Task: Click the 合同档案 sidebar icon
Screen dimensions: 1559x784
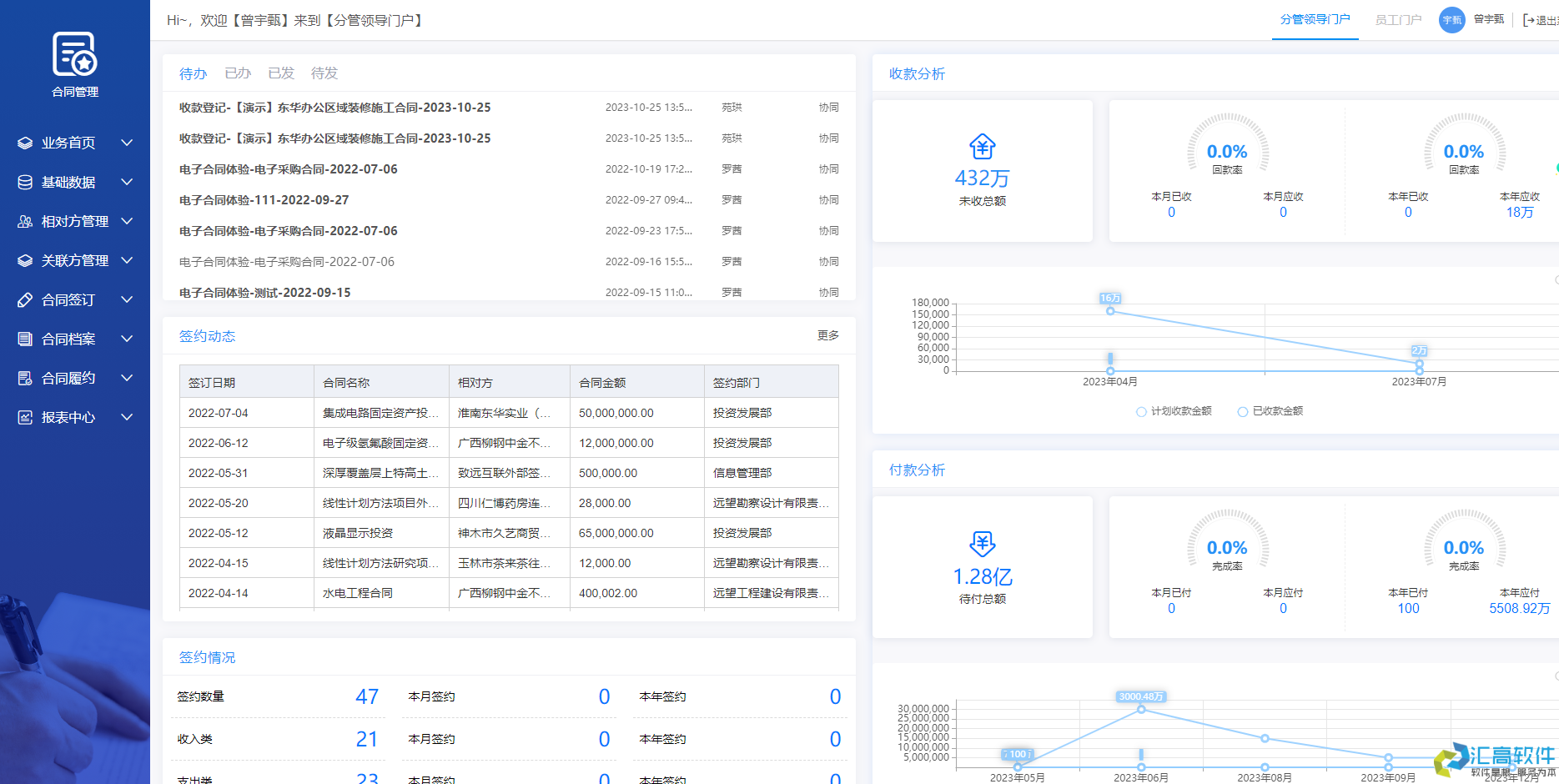Action: click(24, 339)
